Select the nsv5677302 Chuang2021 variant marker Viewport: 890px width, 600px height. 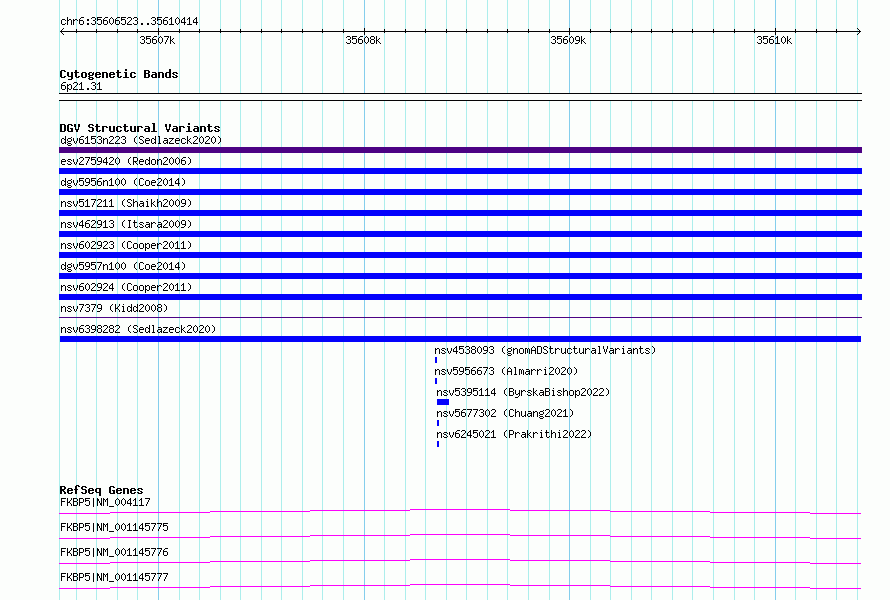tap(438, 423)
